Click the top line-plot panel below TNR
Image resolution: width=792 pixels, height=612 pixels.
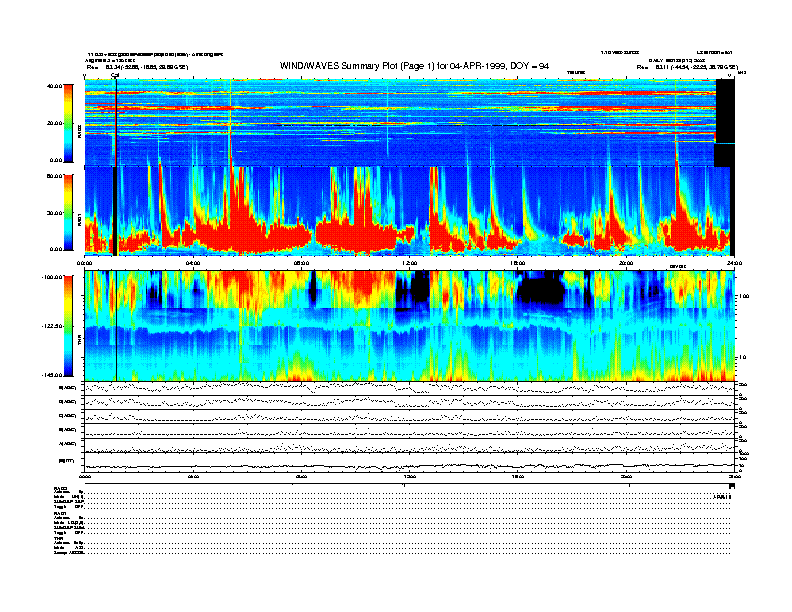pyautogui.click(x=410, y=388)
